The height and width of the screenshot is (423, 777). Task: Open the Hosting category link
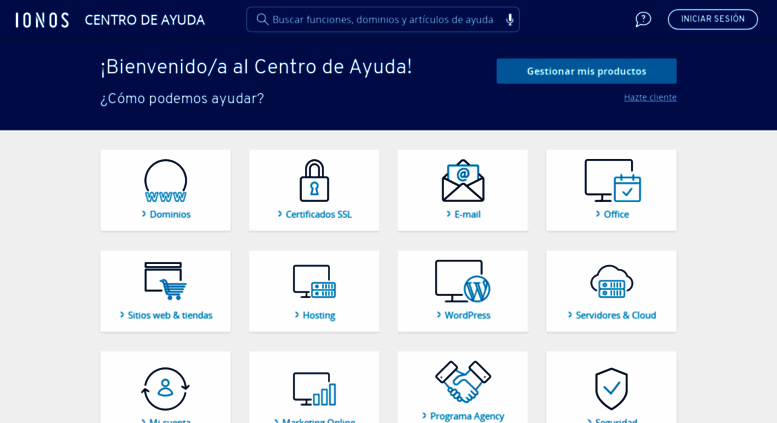pyautogui.click(x=314, y=316)
